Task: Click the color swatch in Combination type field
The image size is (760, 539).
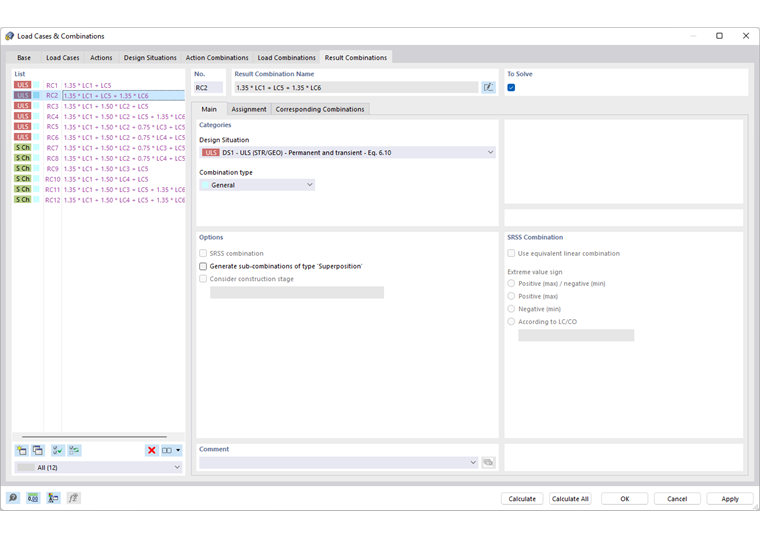Action: [205, 185]
